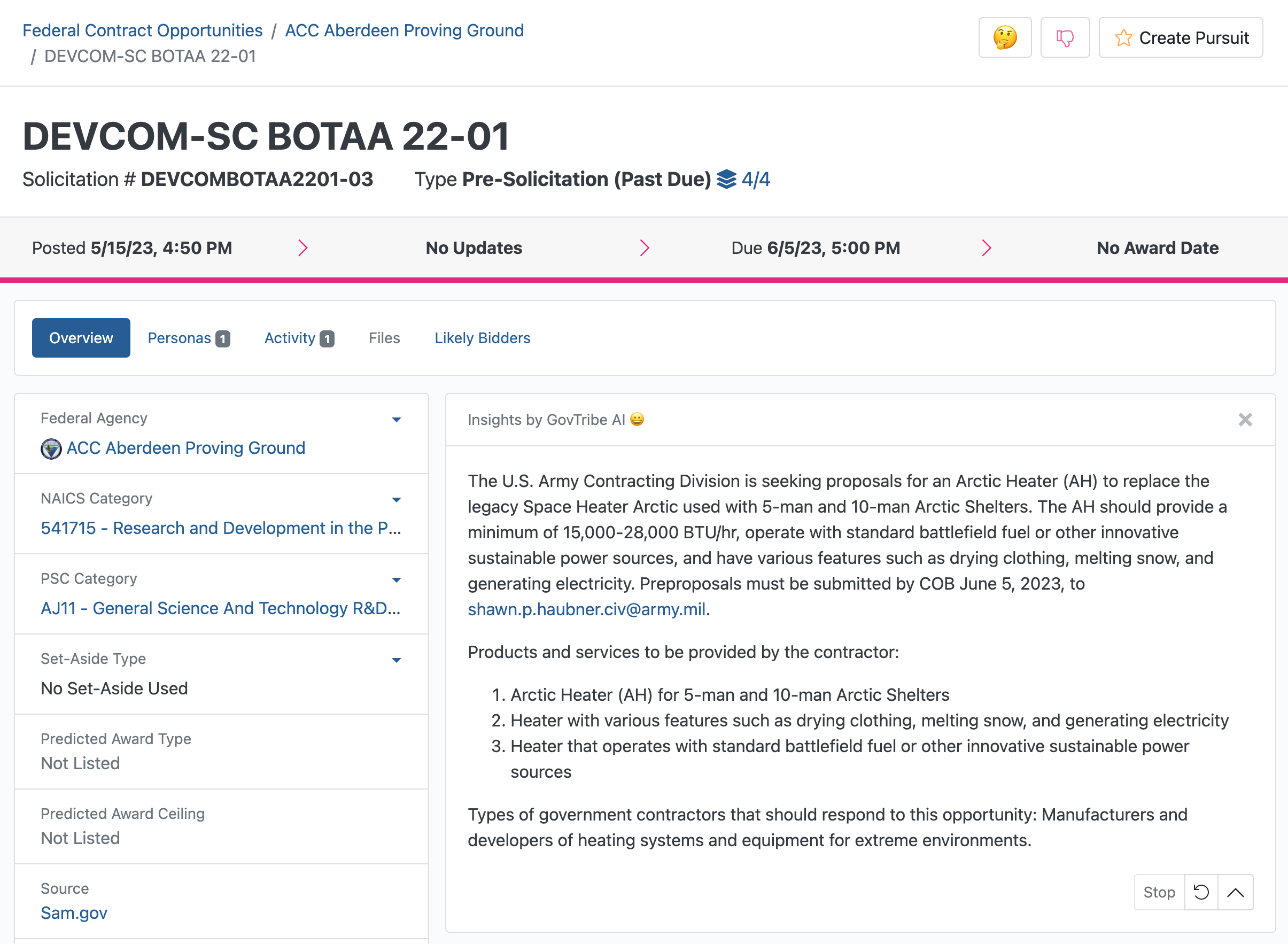
Task: Regenerate AI insights with refresh icon
Action: pyautogui.click(x=1201, y=892)
